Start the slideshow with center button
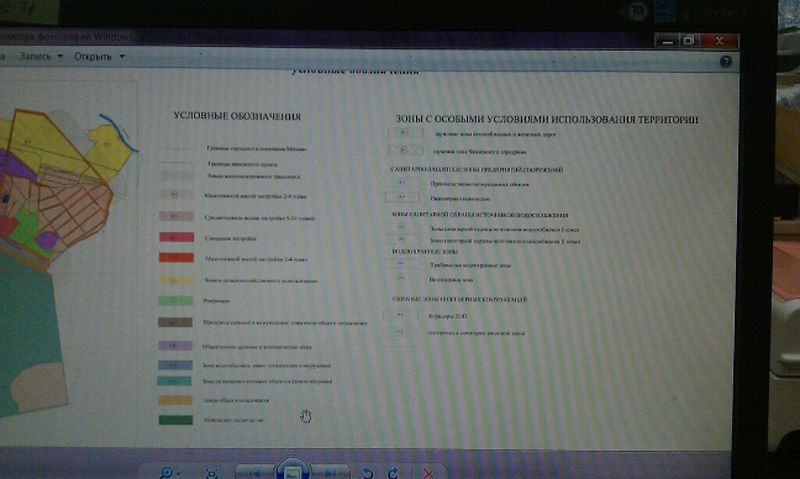 [x=292, y=470]
